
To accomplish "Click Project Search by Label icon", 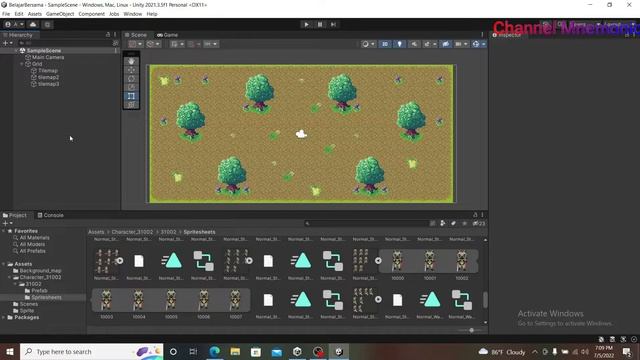I will (453, 223).
